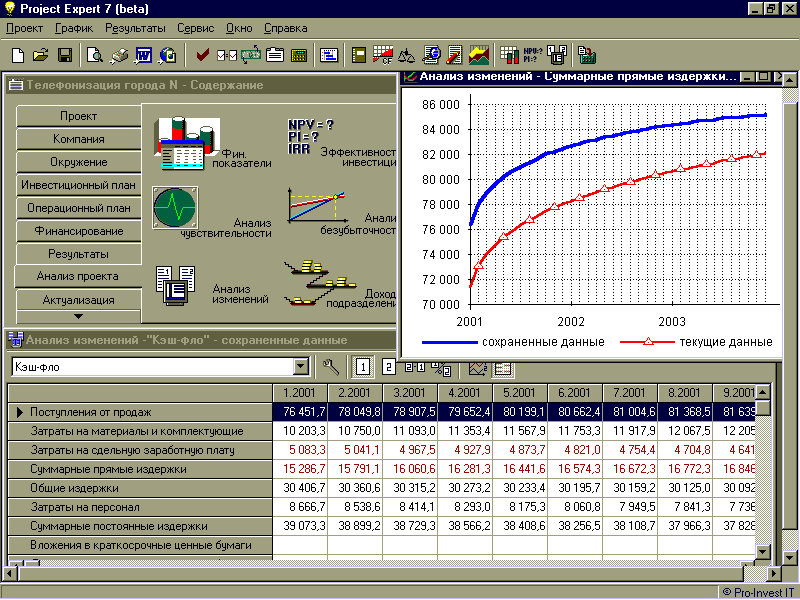This screenshot has width=800, height=600.
Task: Open Доходы подразделений coins icon
Action: (x=320, y=282)
